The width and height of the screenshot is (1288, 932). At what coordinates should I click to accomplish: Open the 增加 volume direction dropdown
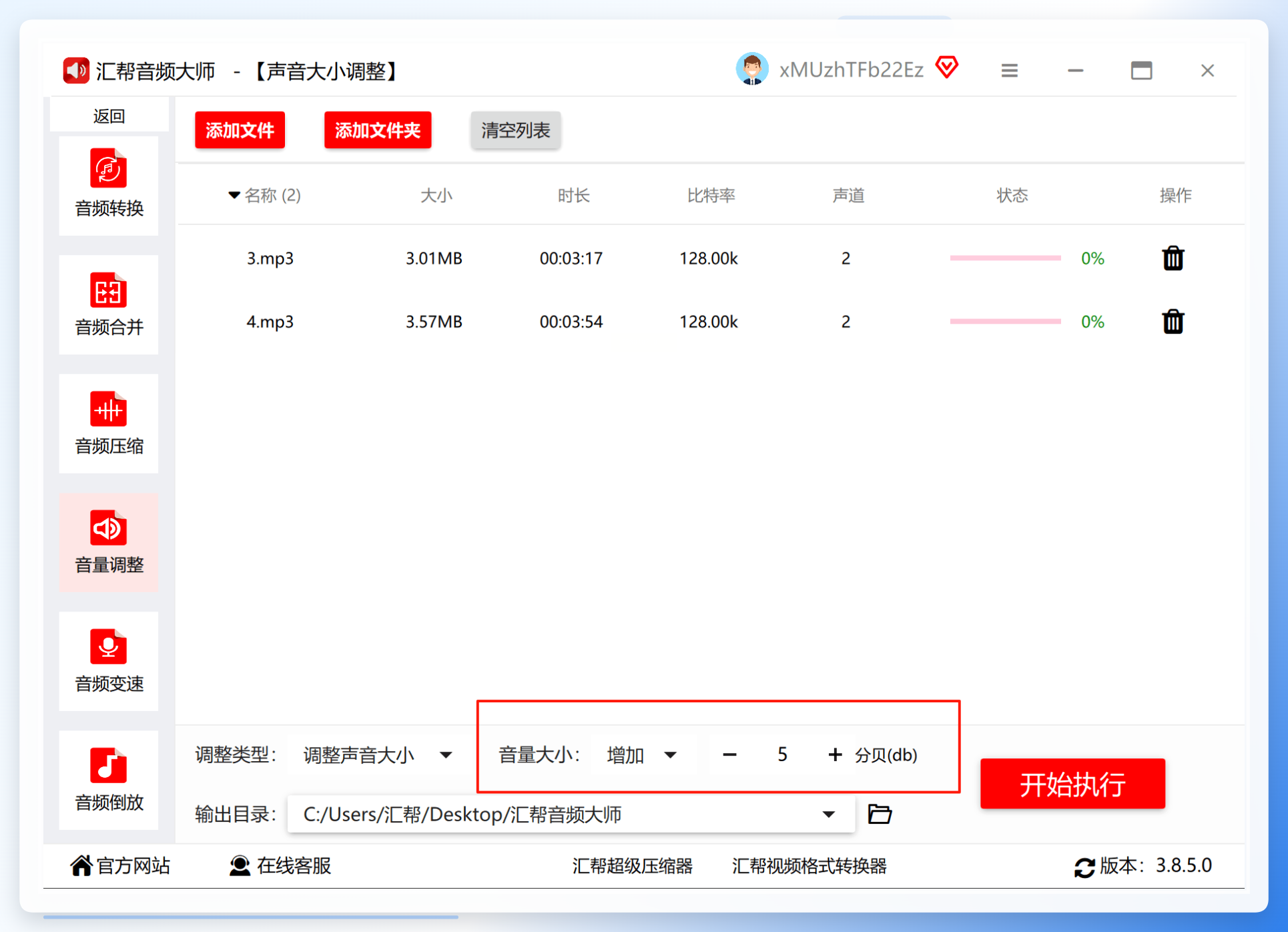coord(642,755)
